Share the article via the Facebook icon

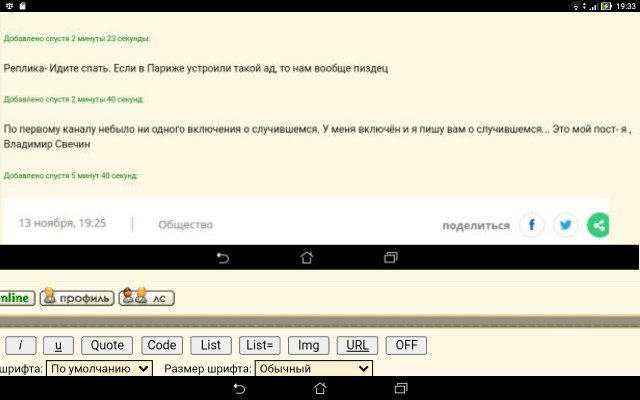(x=531, y=225)
